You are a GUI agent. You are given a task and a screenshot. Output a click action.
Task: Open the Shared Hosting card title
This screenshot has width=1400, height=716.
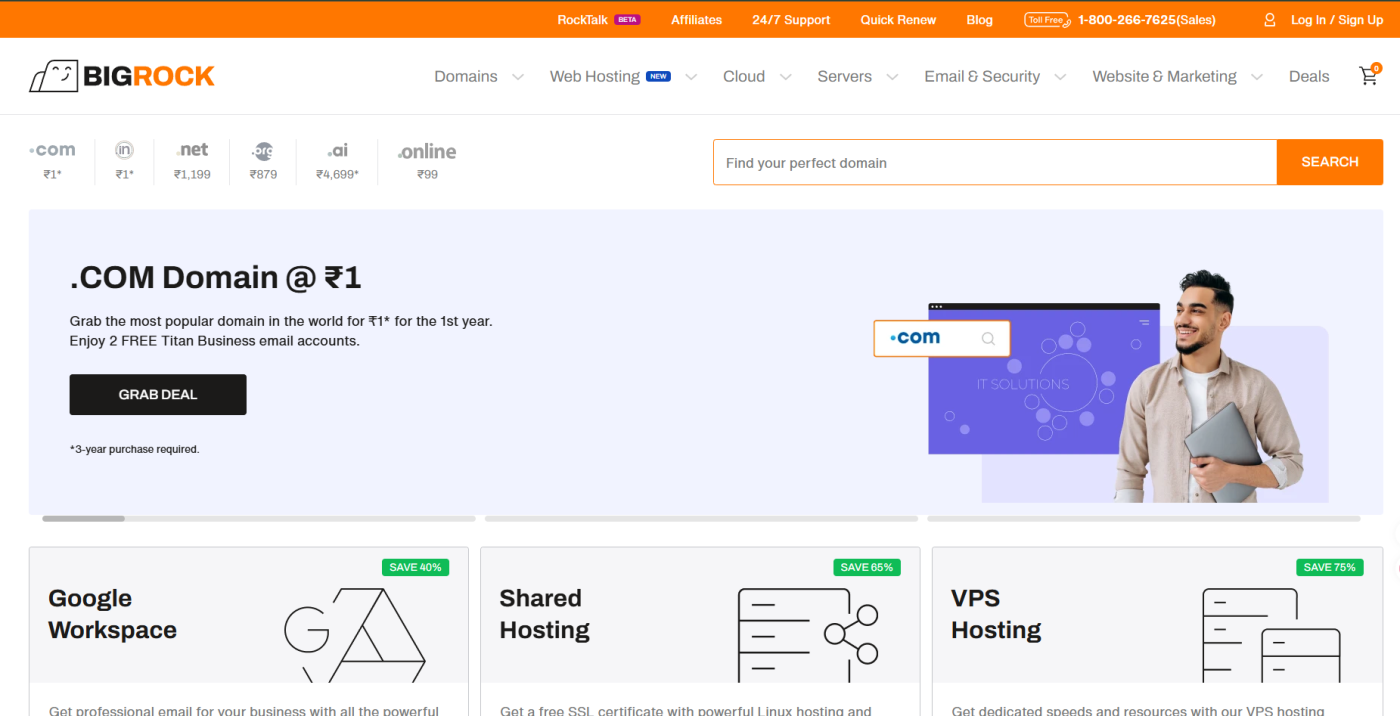[545, 614]
